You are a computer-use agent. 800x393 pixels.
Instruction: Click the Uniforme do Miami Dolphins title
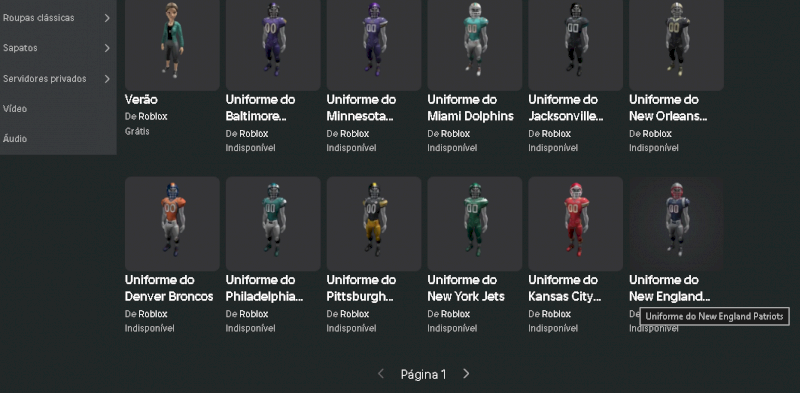(x=470, y=108)
